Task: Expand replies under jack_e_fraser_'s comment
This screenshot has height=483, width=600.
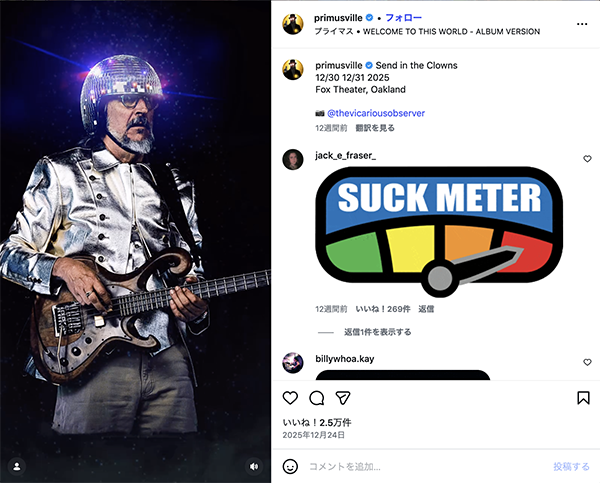Action: coord(377,332)
